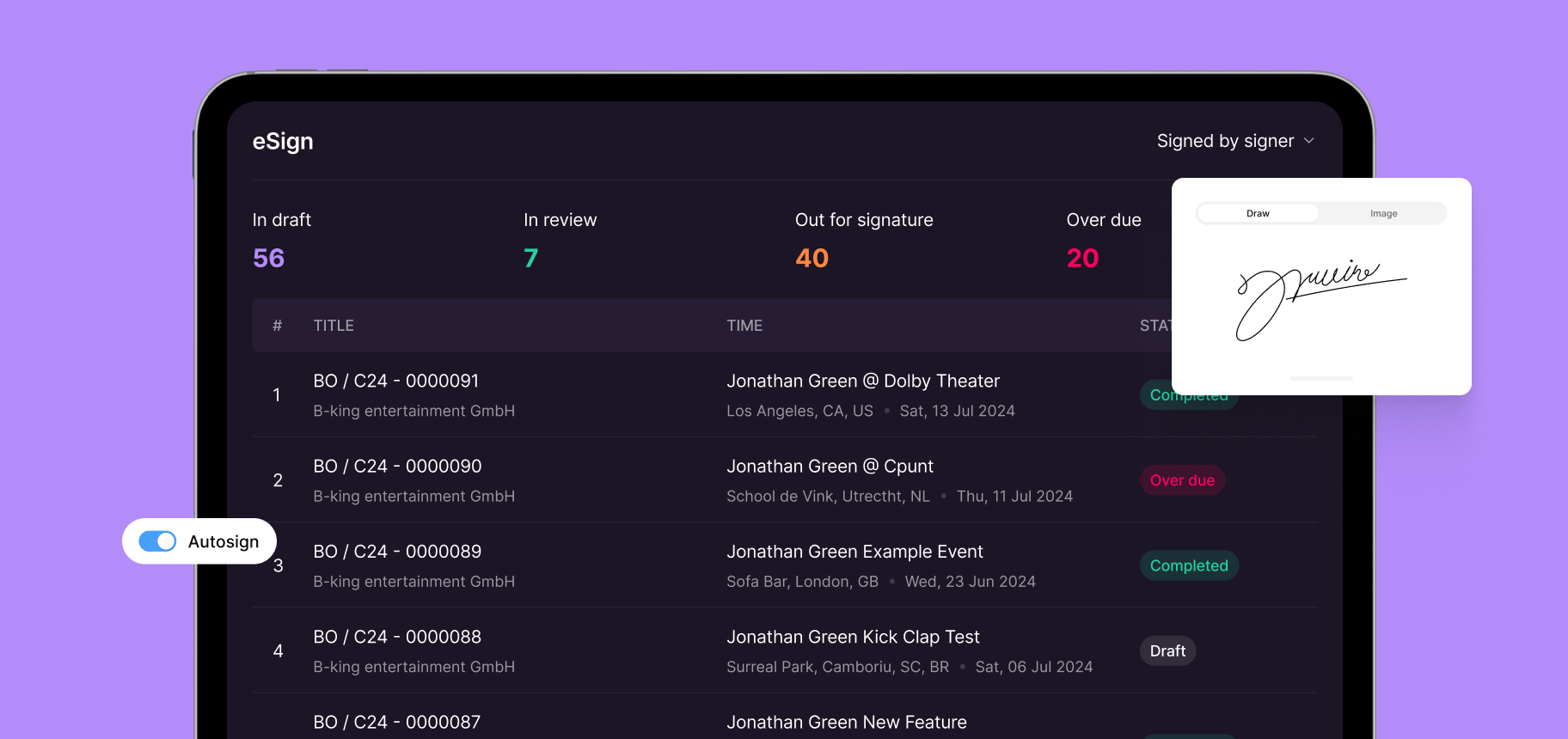Click the Completed badge on row 3
The height and width of the screenshot is (739, 1568).
click(1188, 565)
